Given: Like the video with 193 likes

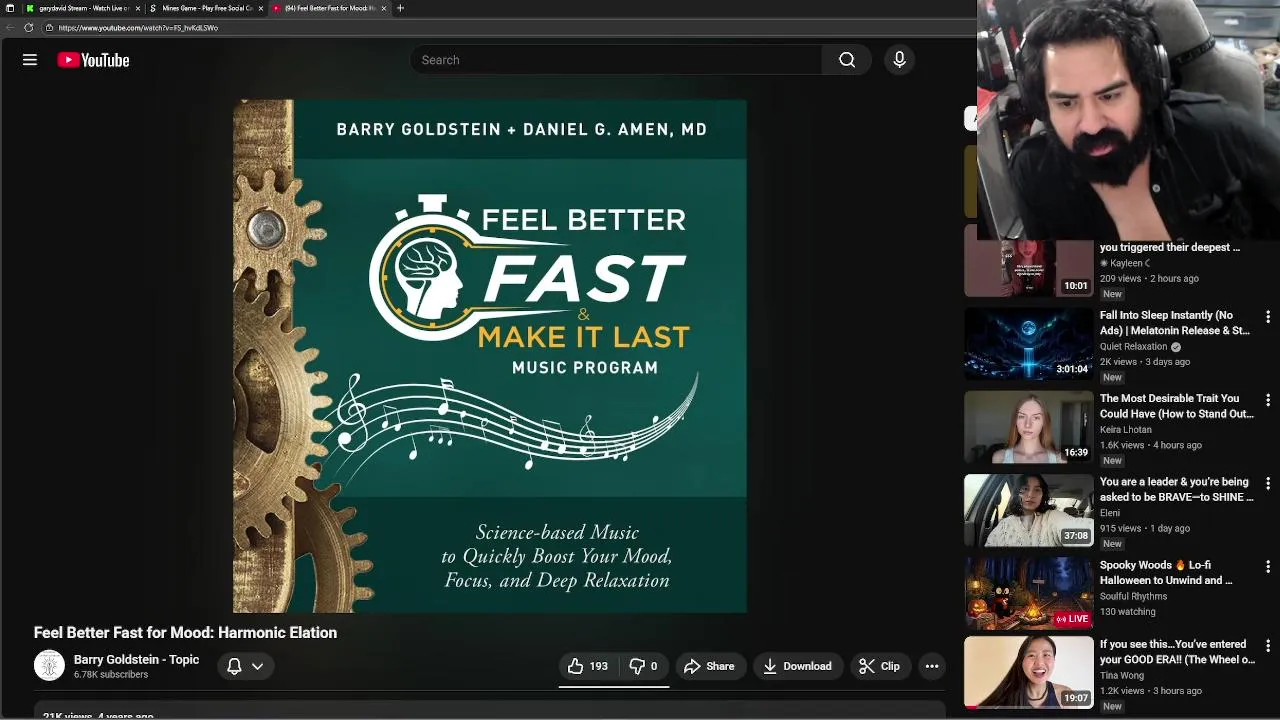Looking at the screenshot, I should click(587, 666).
